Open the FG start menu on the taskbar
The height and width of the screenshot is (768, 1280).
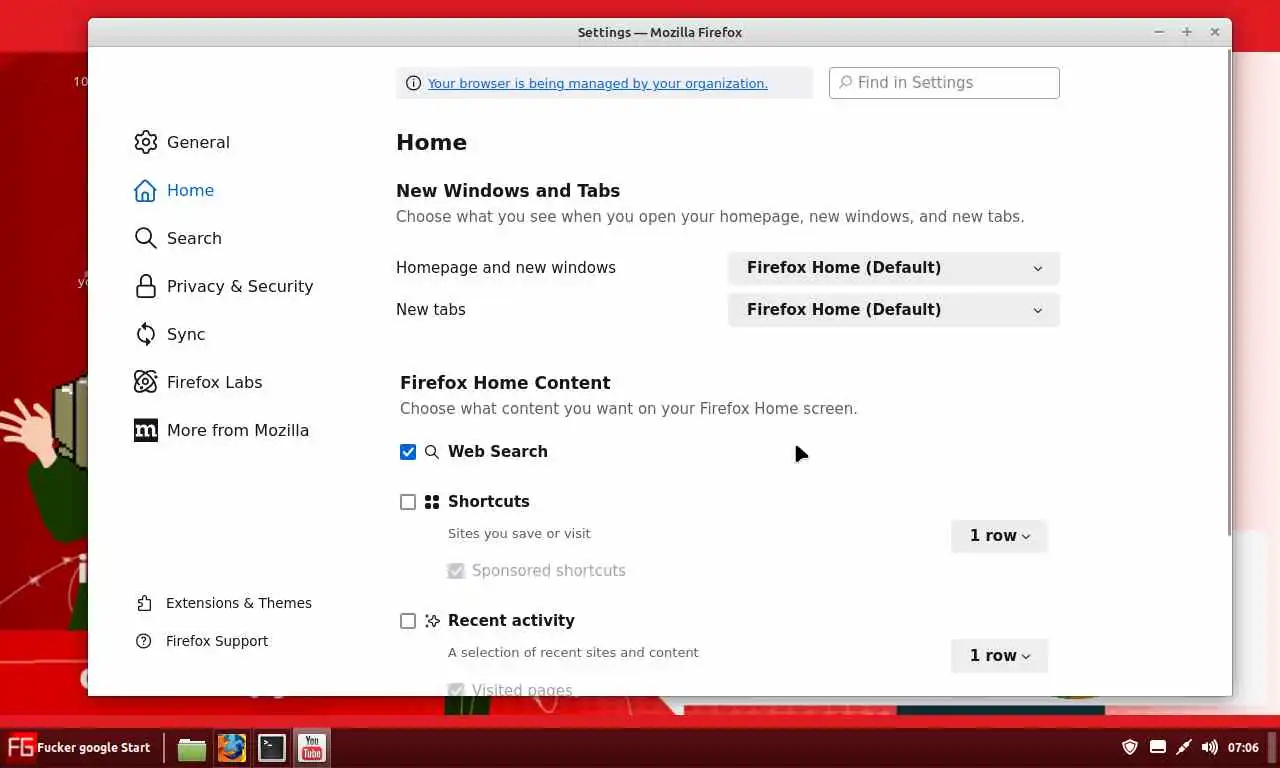click(x=79, y=747)
